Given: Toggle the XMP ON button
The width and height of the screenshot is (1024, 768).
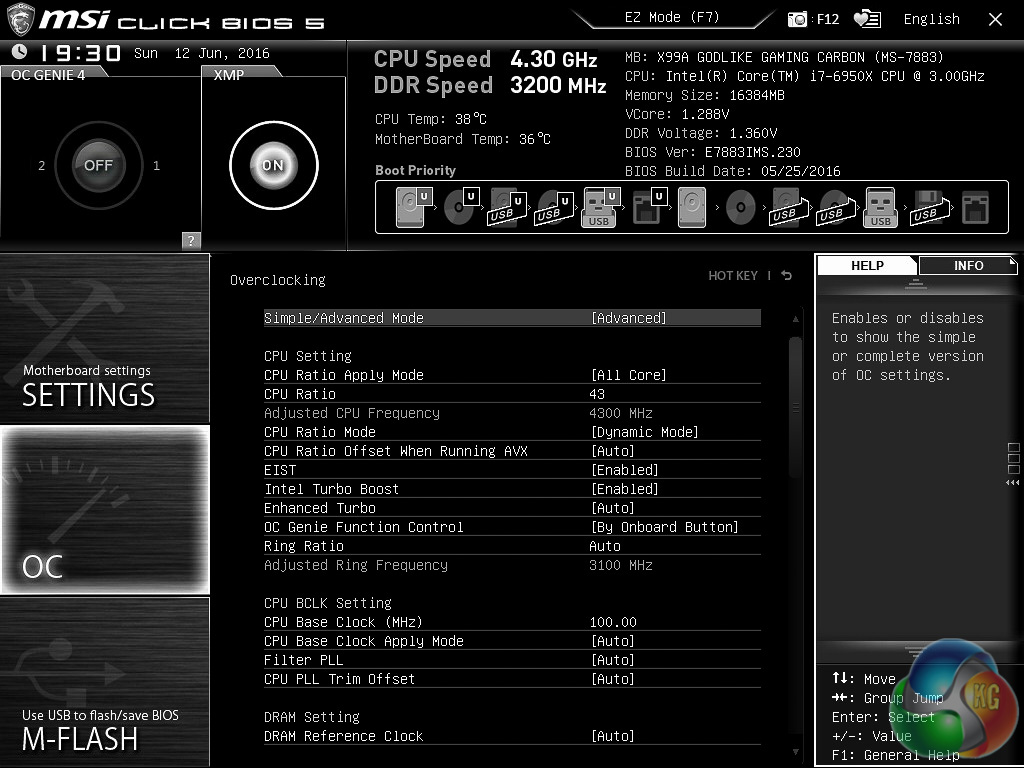Looking at the screenshot, I should [273, 165].
